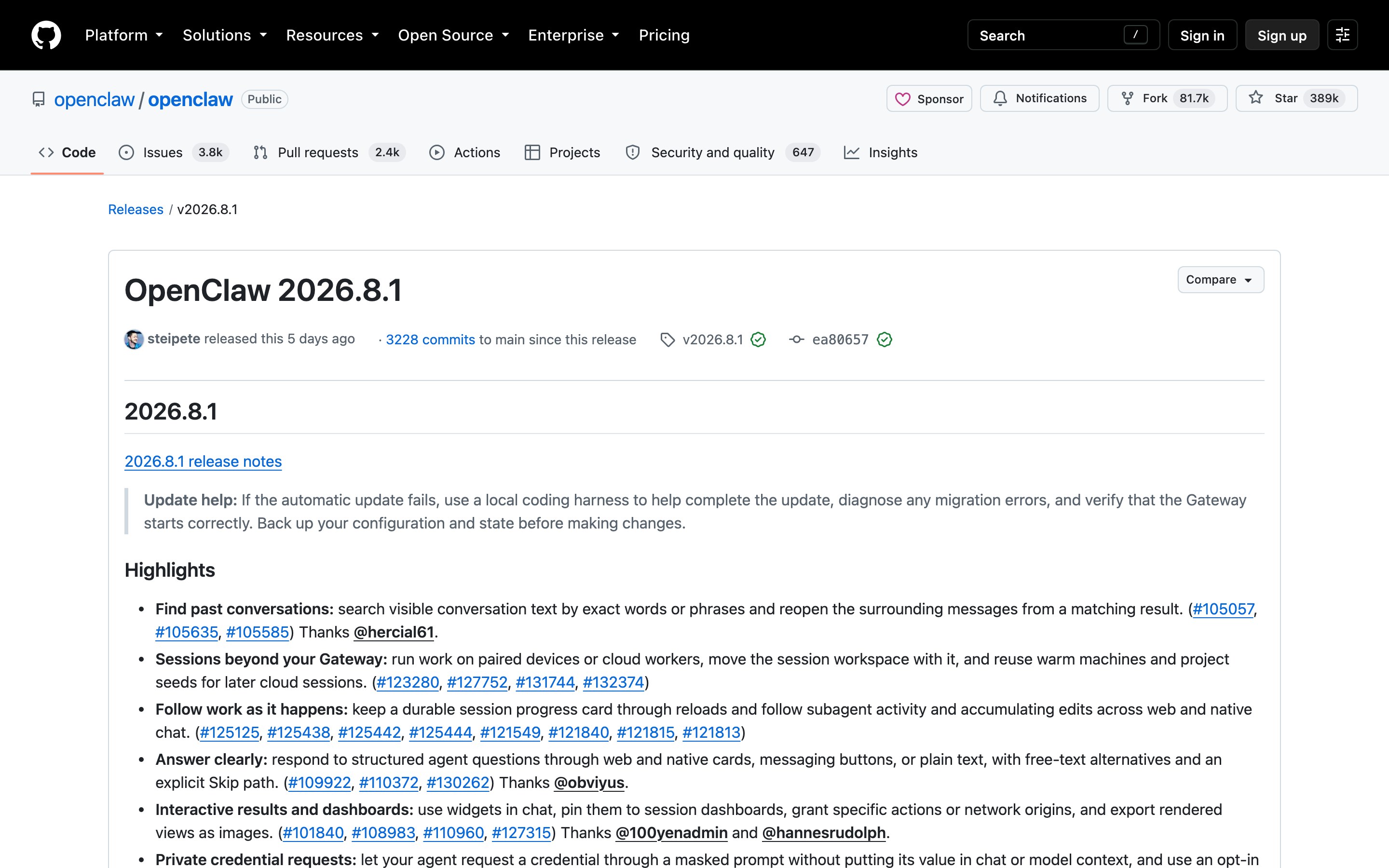Click the Notifications bell button
This screenshot has height=868, width=1389.
click(1039, 98)
